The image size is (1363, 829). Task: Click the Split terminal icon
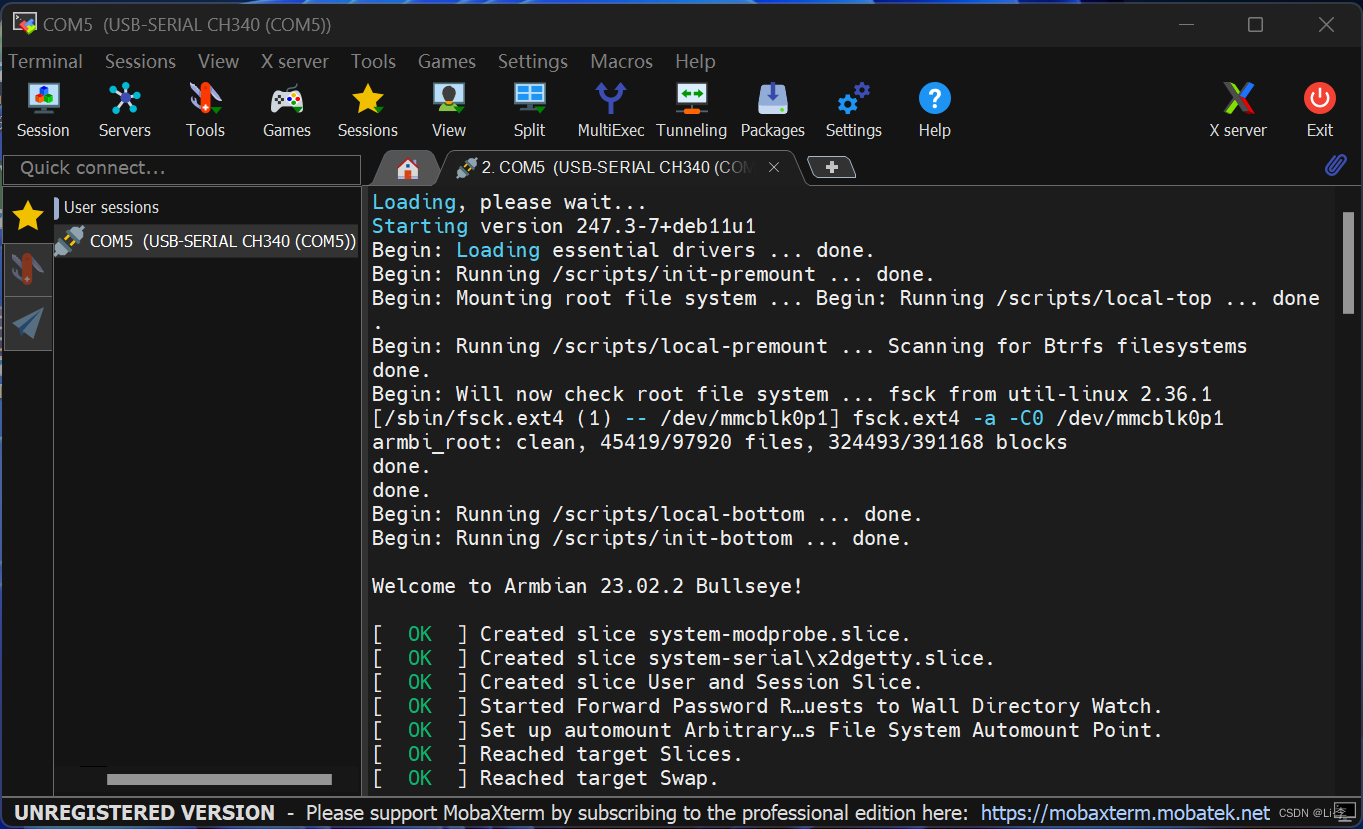(x=529, y=110)
